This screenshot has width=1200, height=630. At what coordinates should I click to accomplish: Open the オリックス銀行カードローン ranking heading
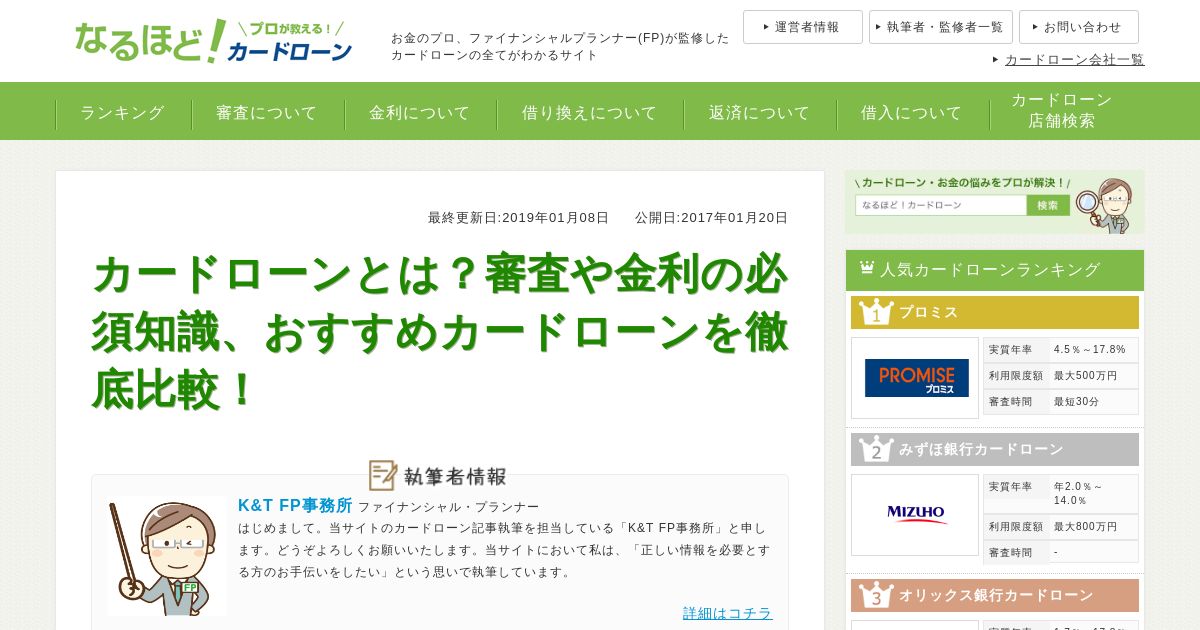pyautogui.click(x=996, y=595)
